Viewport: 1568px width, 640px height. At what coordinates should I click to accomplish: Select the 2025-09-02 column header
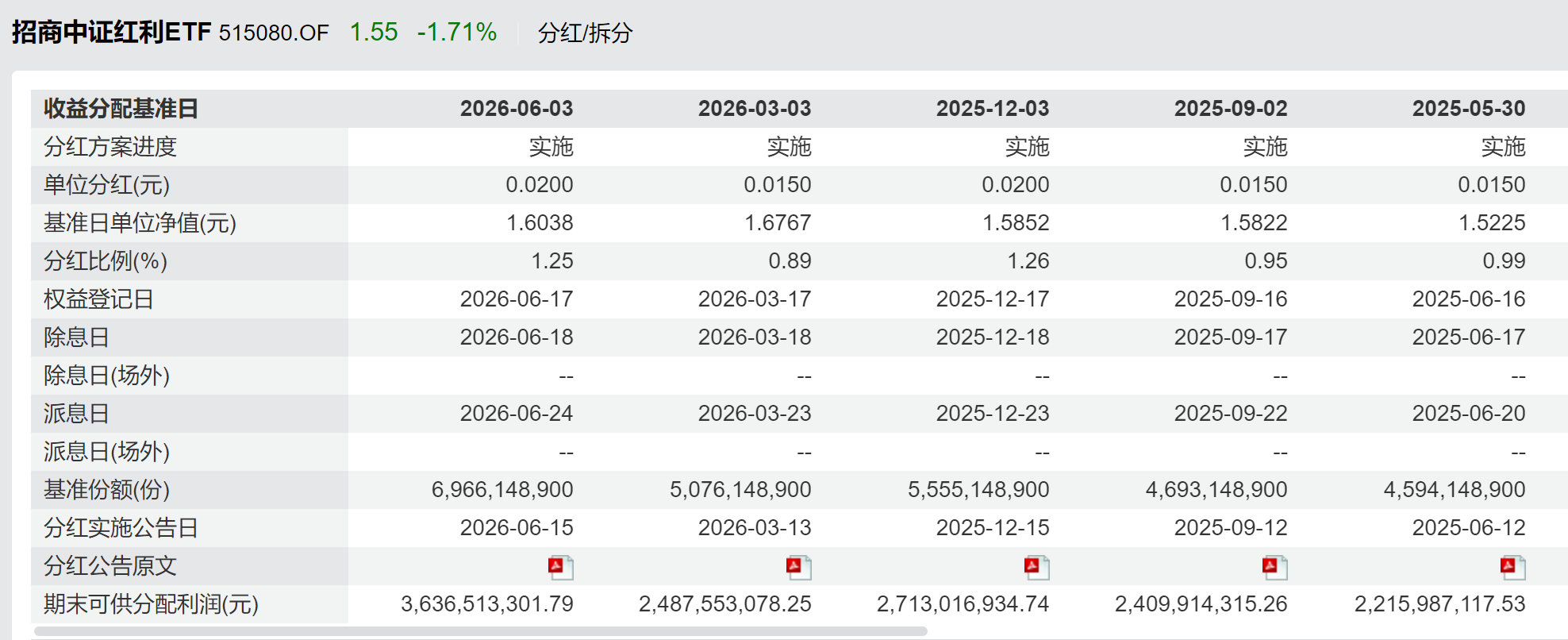(1231, 109)
